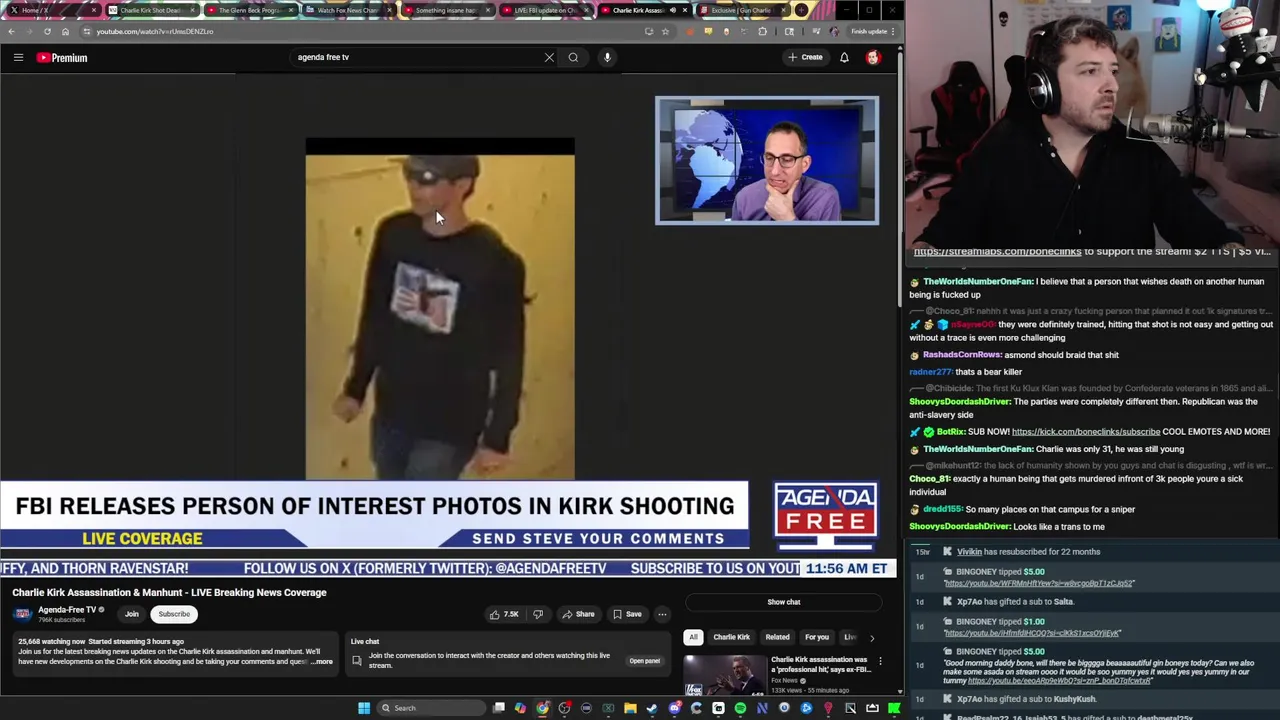Image resolution: width=1280 pixels, height=720 pixels.
Task: Share the live stream video
Action: (x=578, y=614)
